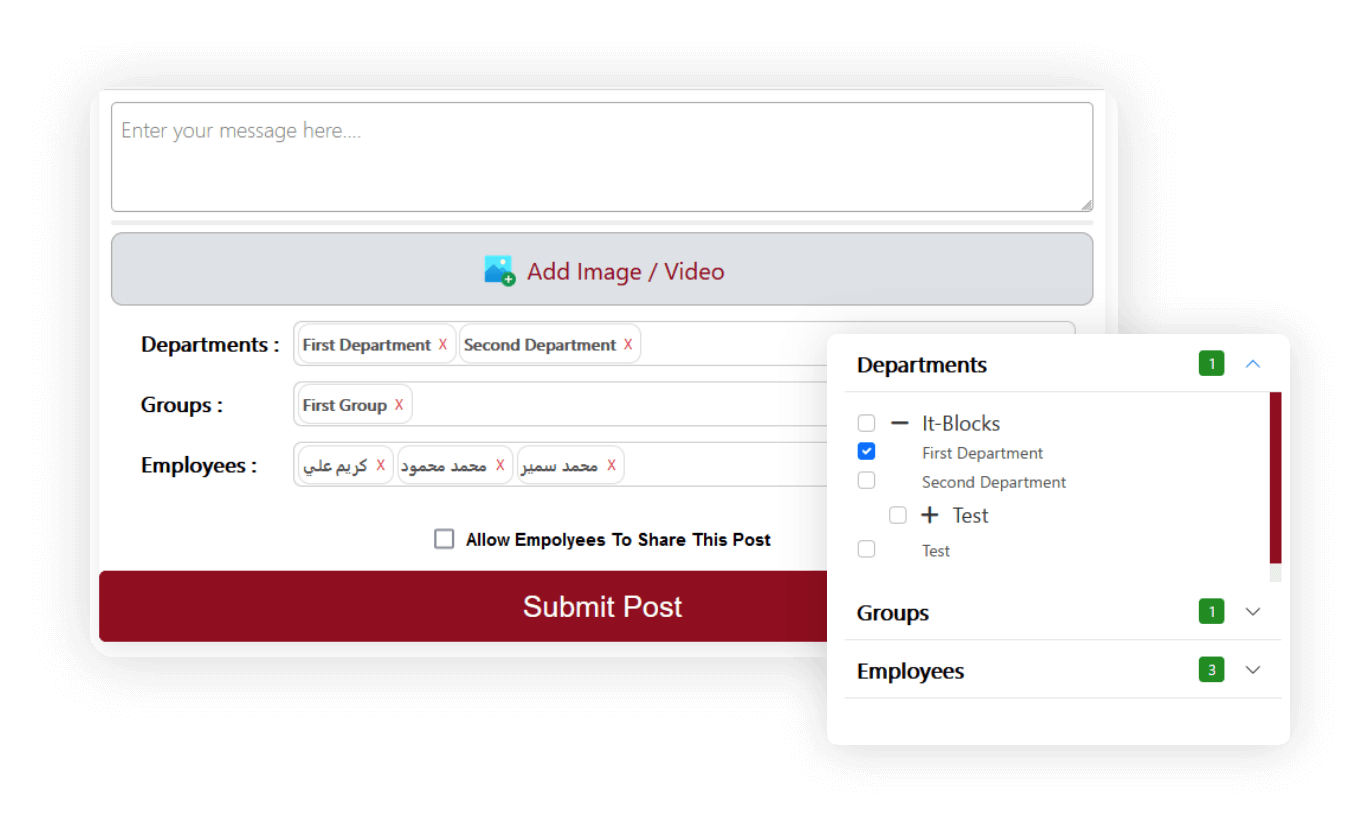Enable Allow Employees To Share This Post
Screen dimensions: 1359x817
[x=444, y=539]
